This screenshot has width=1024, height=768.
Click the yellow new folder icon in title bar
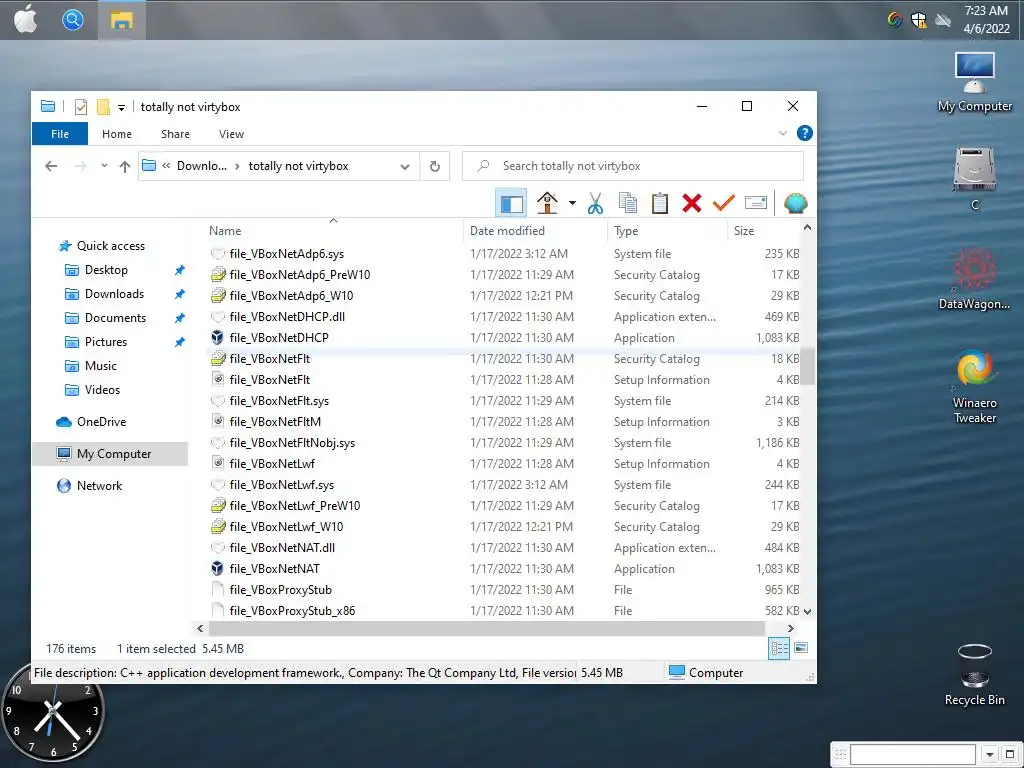[103, 106]
